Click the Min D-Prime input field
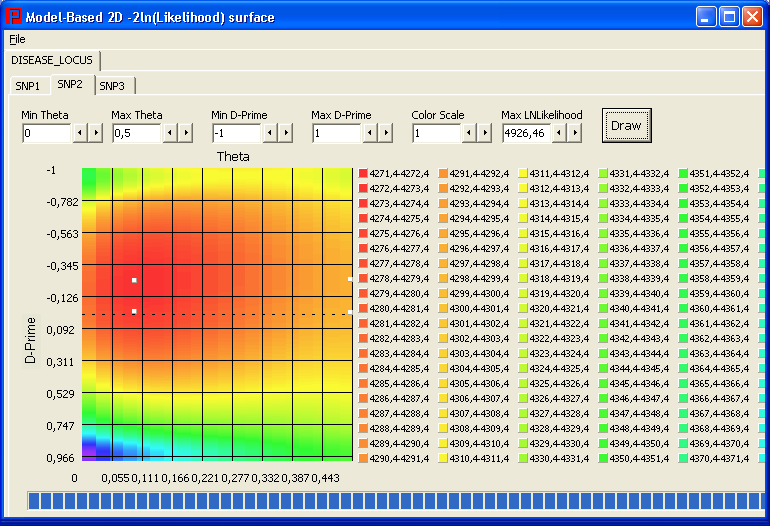 click(x=237, y=133)
